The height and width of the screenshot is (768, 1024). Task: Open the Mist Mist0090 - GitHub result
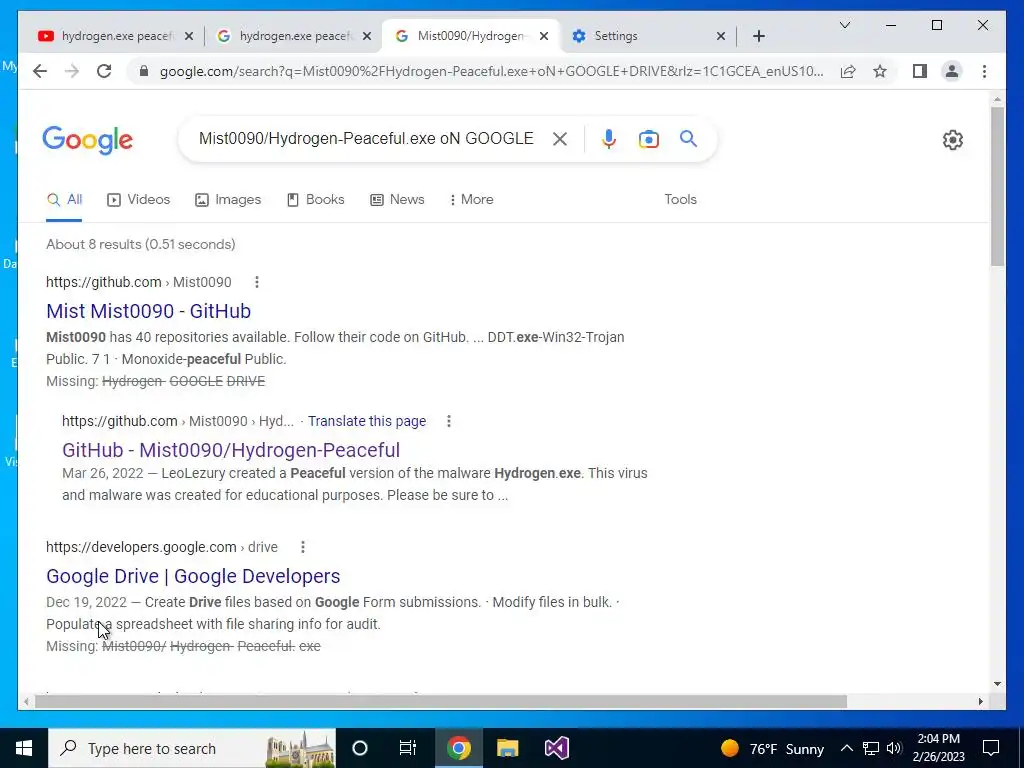[x=148, y=311]
